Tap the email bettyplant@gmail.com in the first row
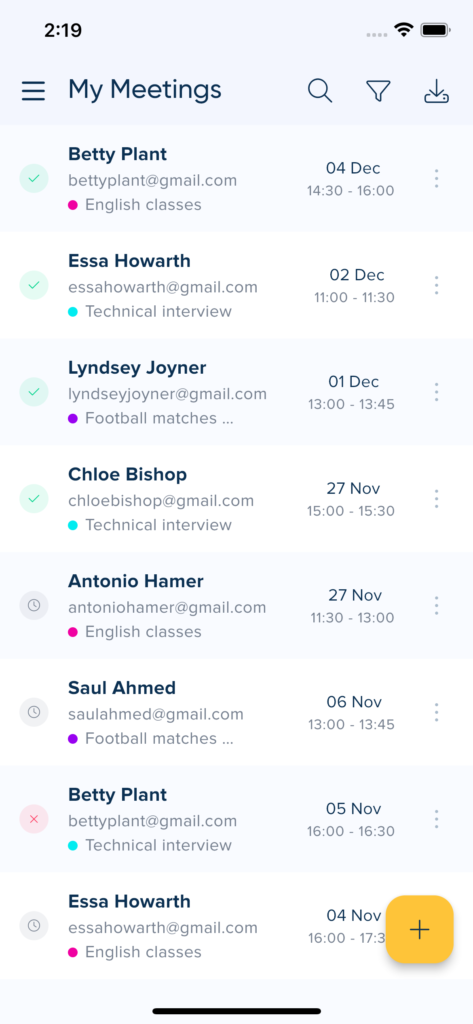 (x=152, y=180)
